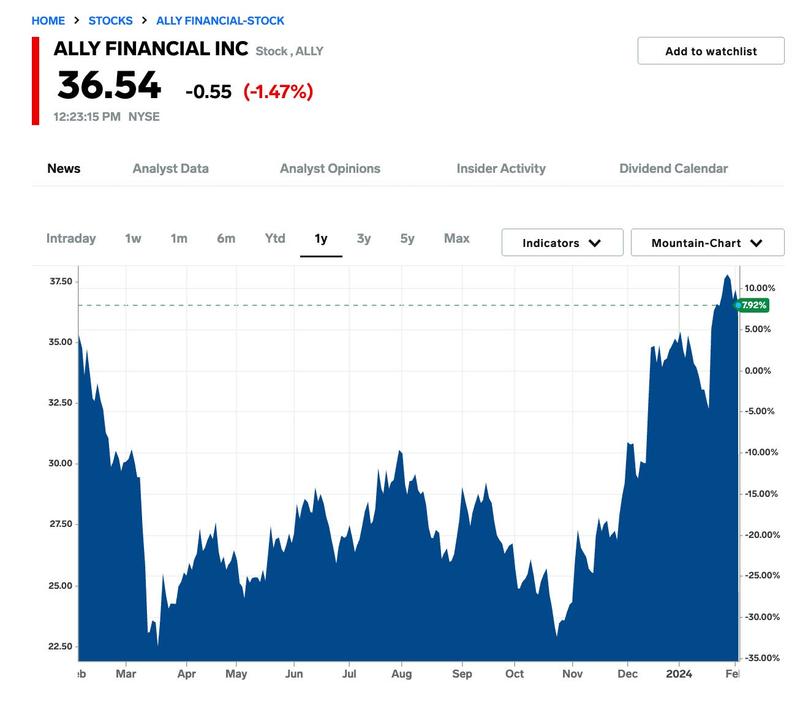
Task: Click the 30.00 y-axis label
Action: [61, 463]
